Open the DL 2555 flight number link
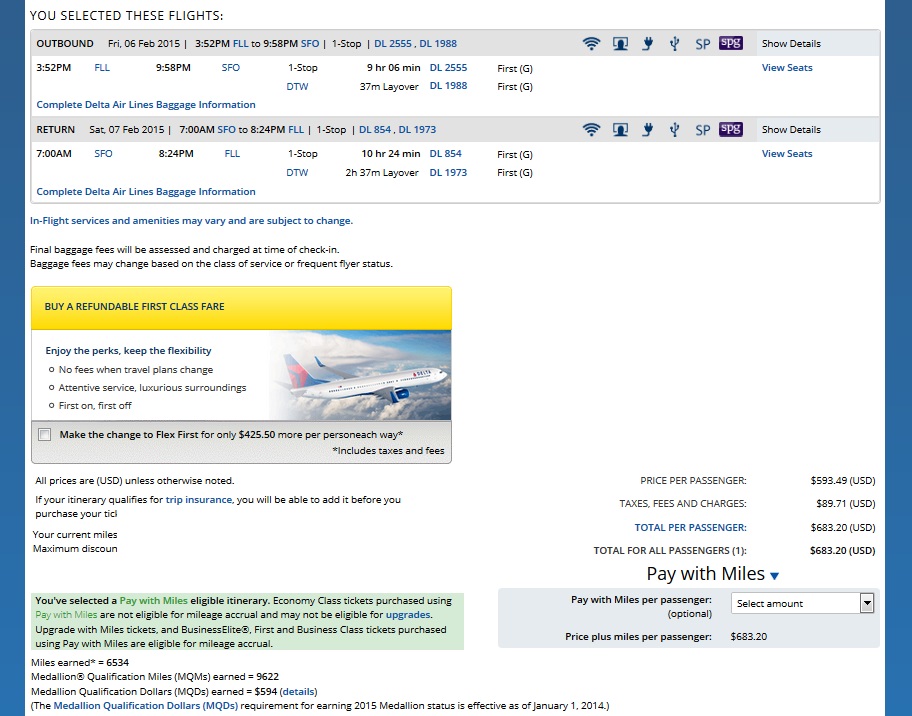 coord(448,68)
